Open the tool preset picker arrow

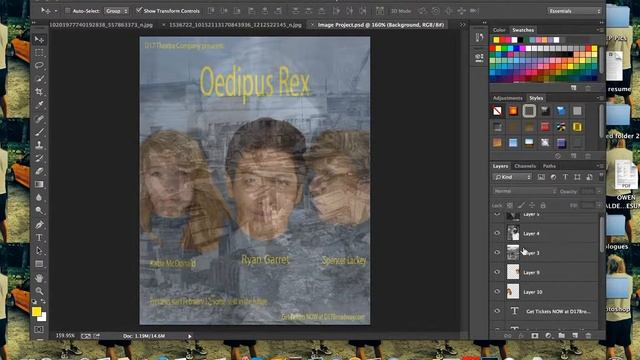click(56, 11)
